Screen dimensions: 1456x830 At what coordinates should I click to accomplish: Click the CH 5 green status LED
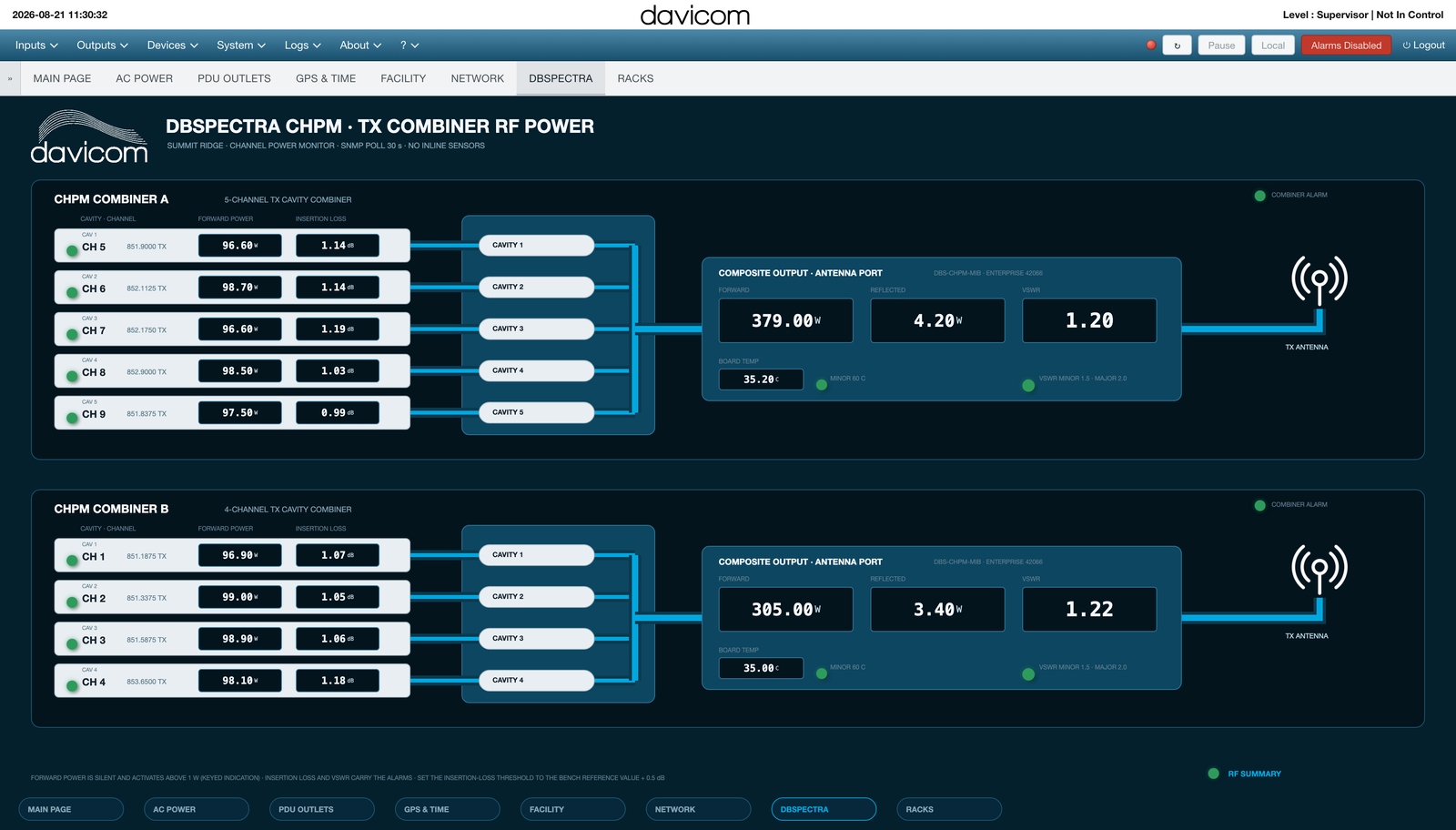[x=72, y=251]
